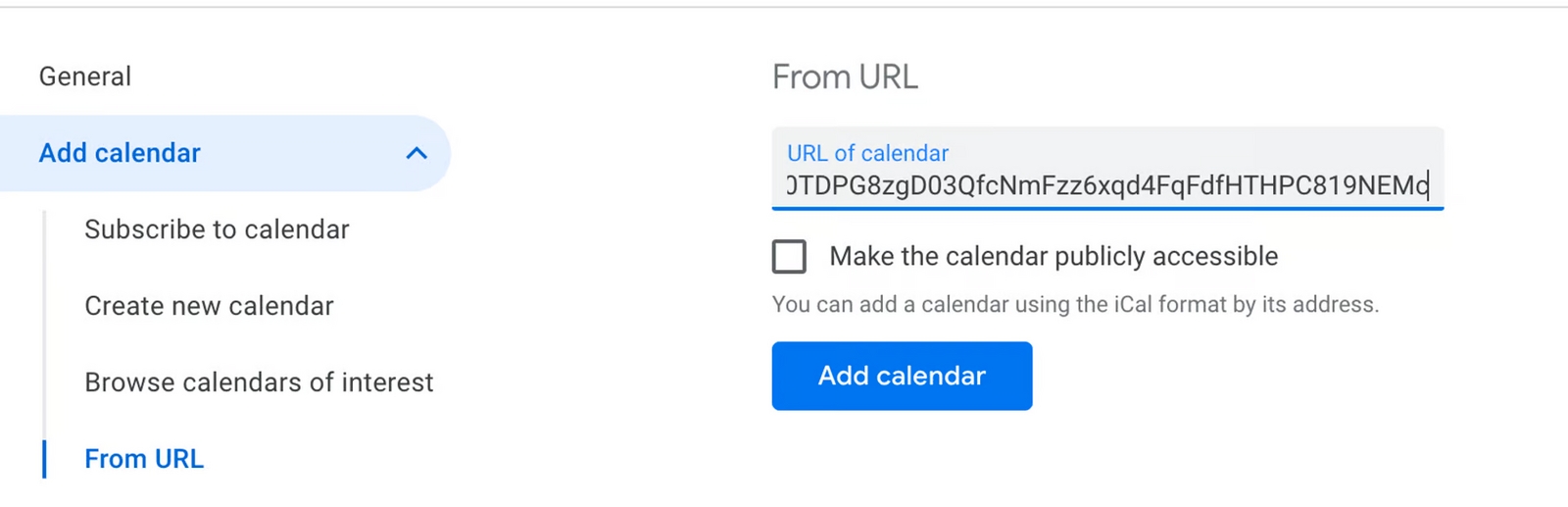1568x507 pixels.
Task: Click the 'URL of calendar' floating label
Action: [x=867, y=153]
